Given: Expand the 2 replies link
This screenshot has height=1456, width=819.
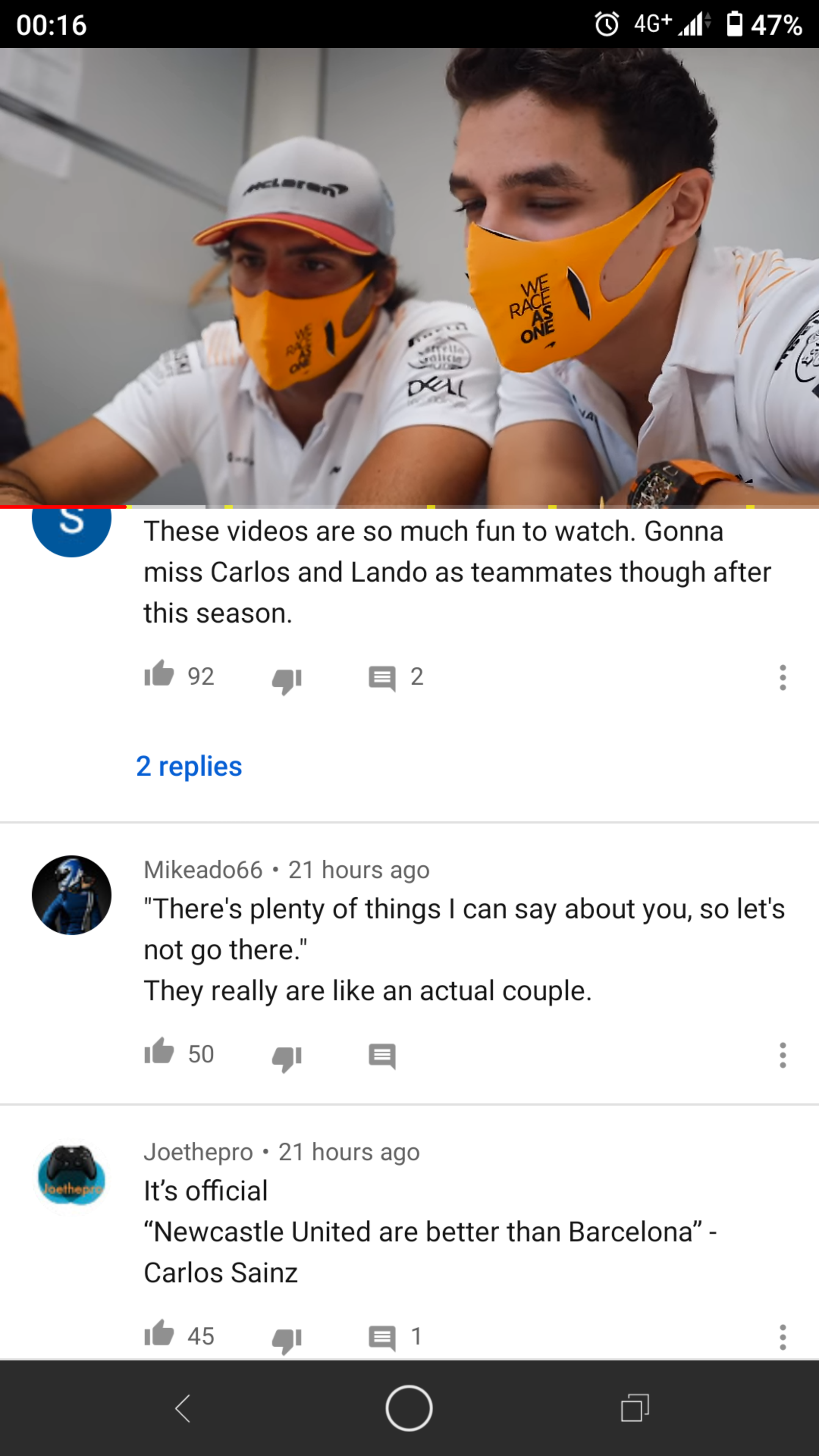Looking at the screenshot, I should click(x=189, y=766).
